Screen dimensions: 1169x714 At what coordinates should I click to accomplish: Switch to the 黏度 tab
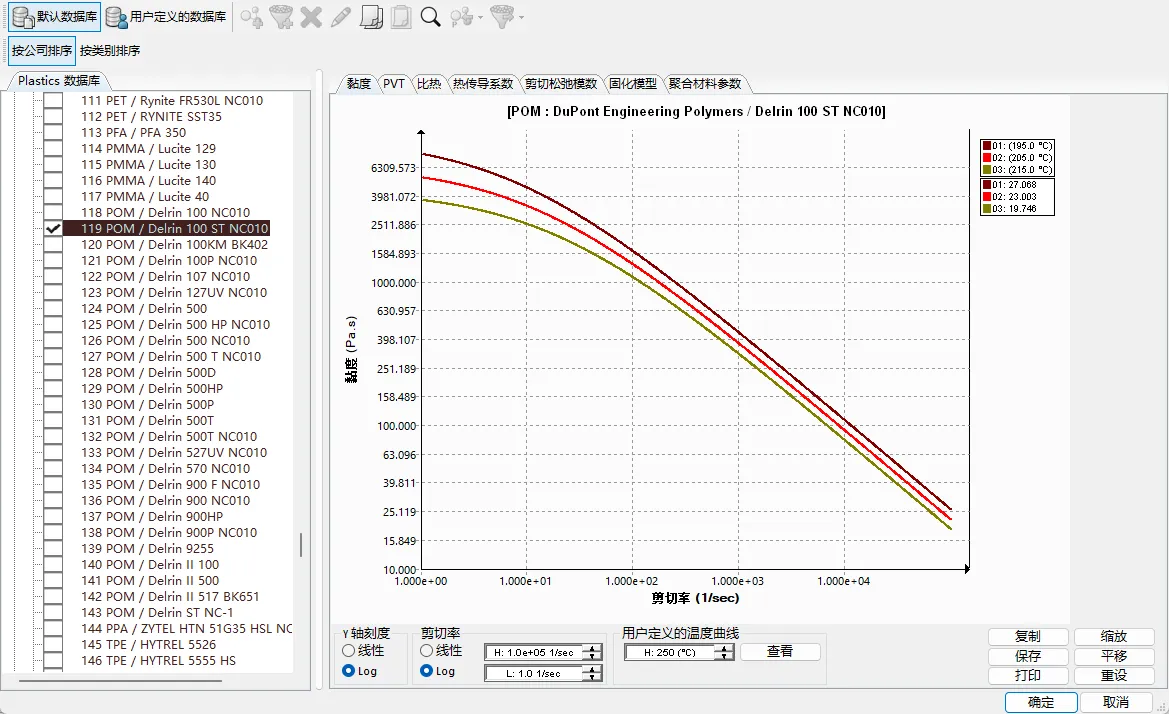(359, 83)
